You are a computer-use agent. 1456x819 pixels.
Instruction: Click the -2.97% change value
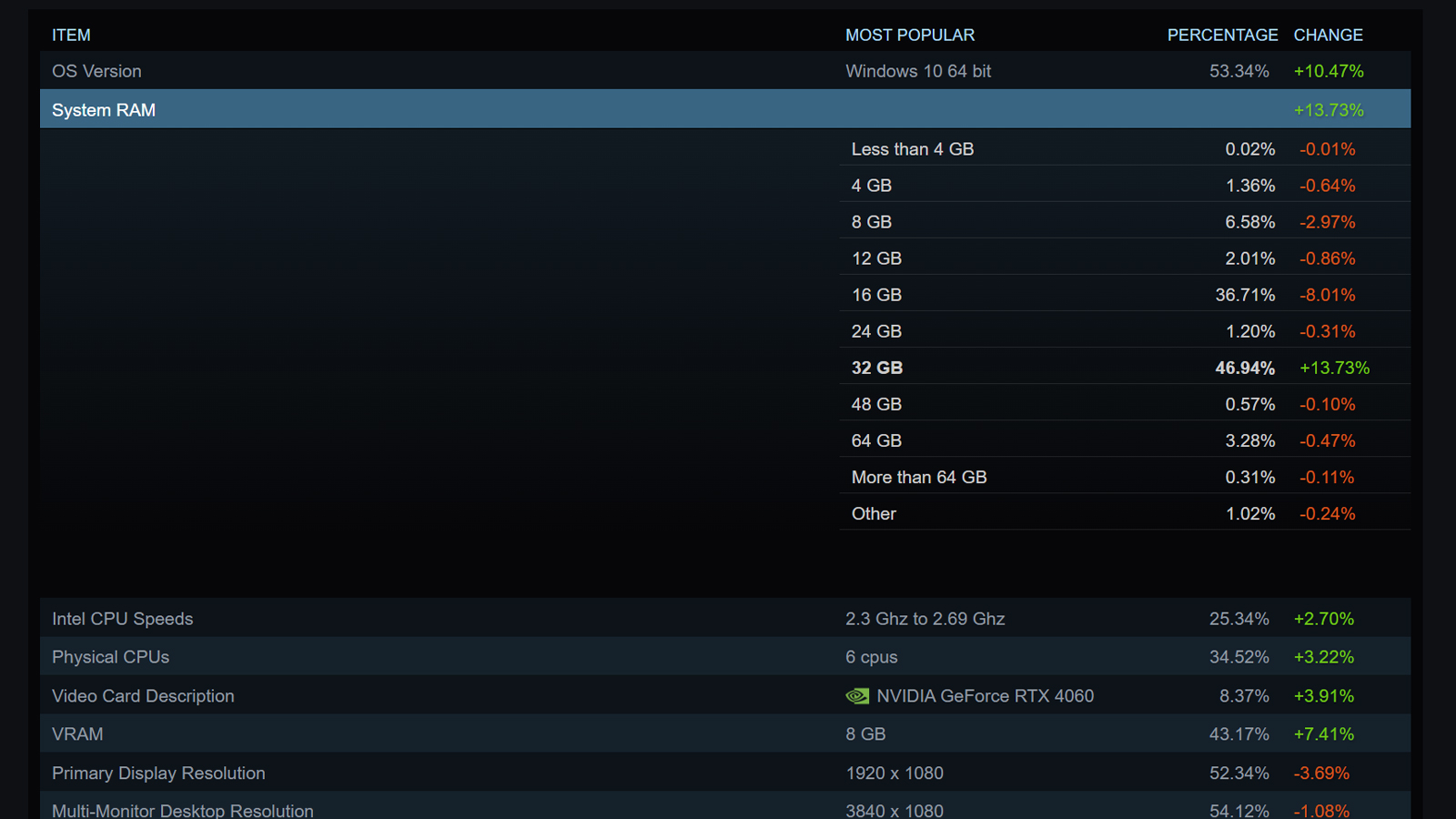1328,222
